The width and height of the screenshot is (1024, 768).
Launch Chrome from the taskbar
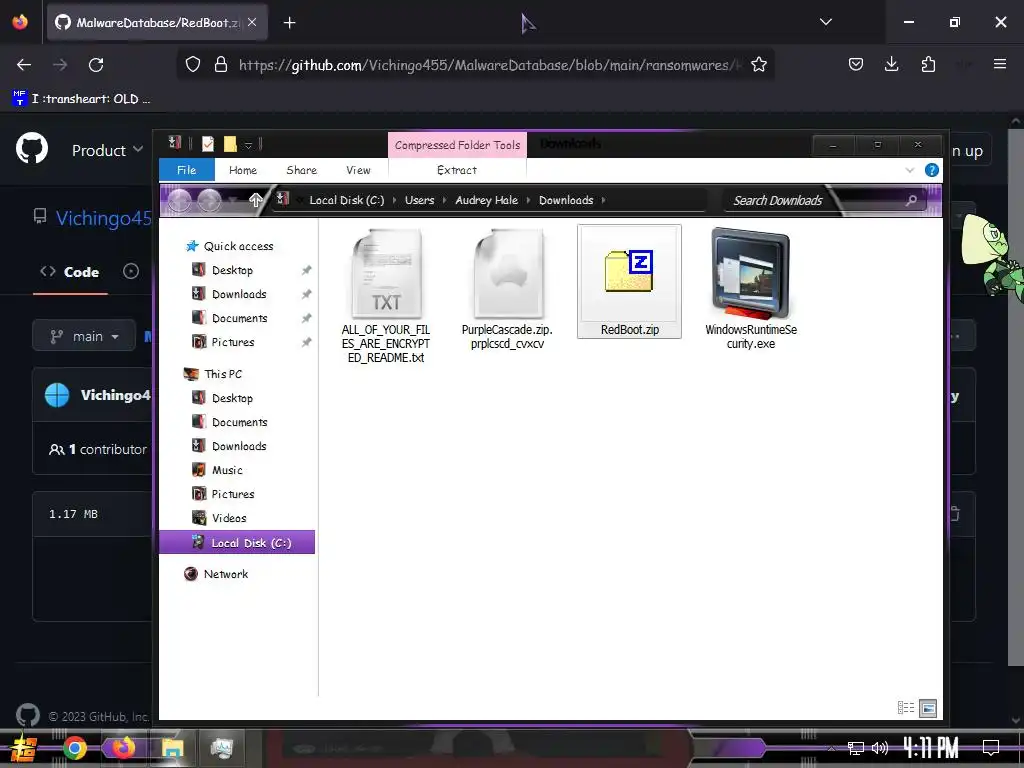(74, 748)
